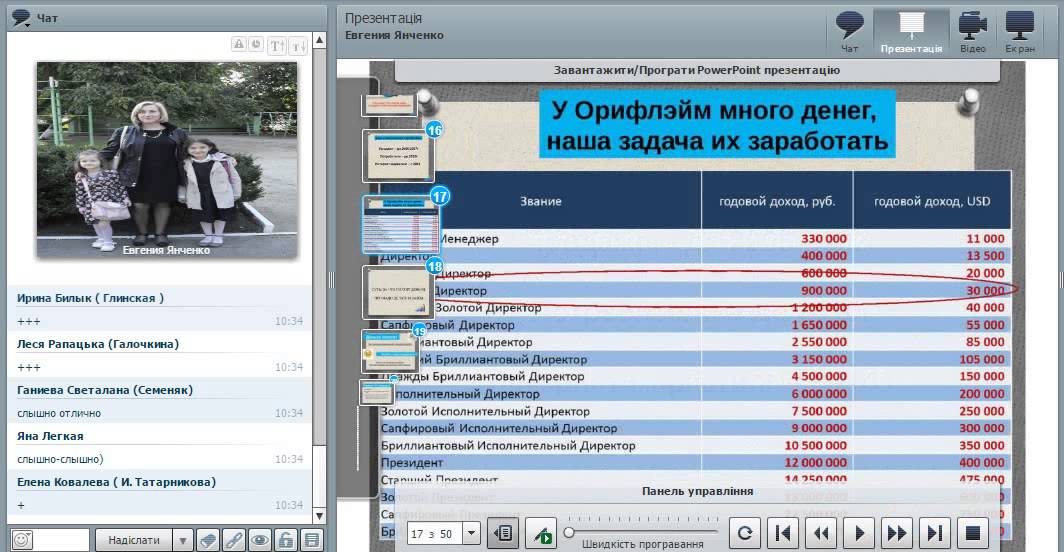Viewport: 1064px width, 552px height.
Task: Increase chat text size with T-up icon
Action: click(x=277, y=46)
